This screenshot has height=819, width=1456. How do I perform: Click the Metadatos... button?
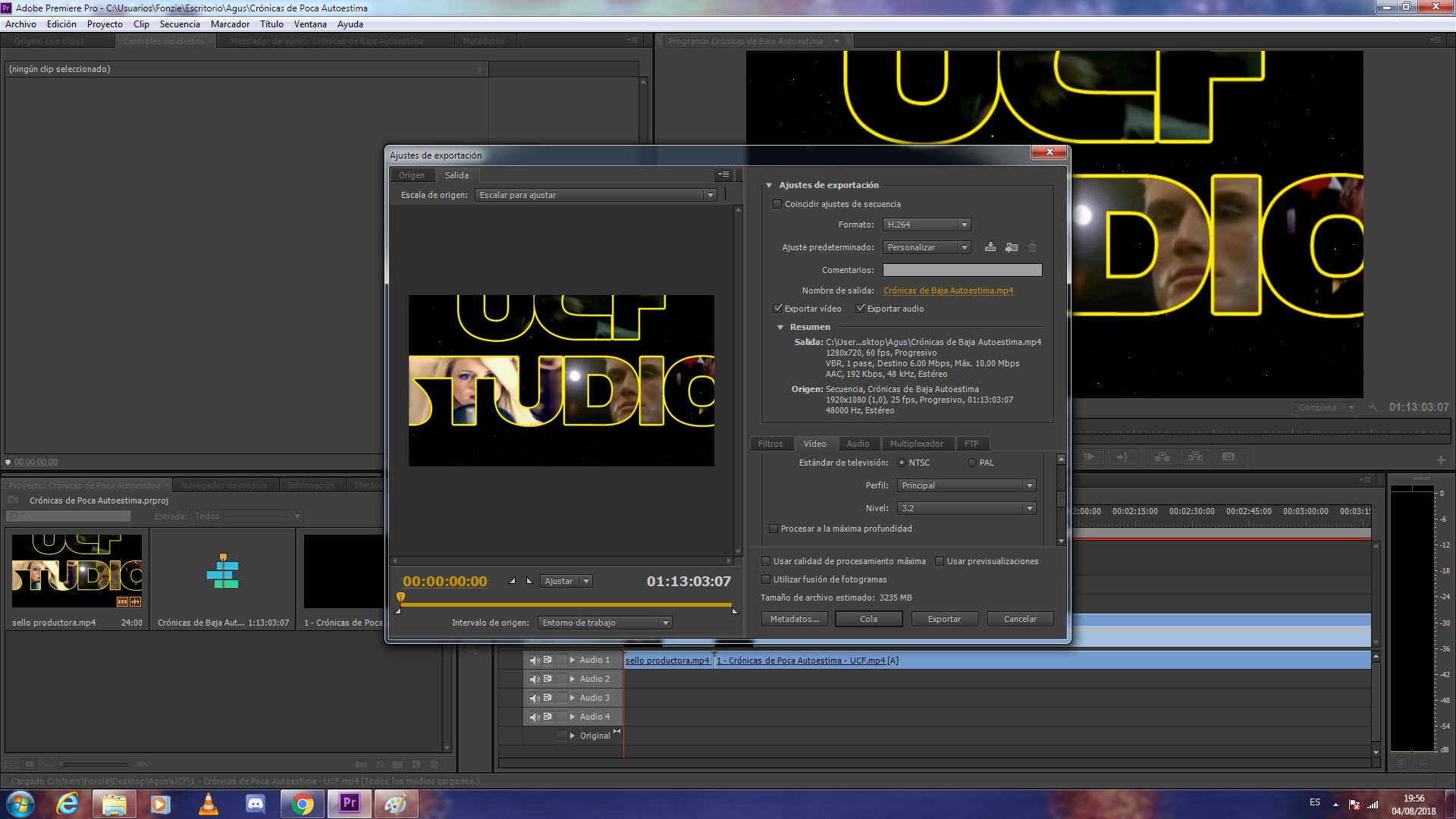coord(794,619)
